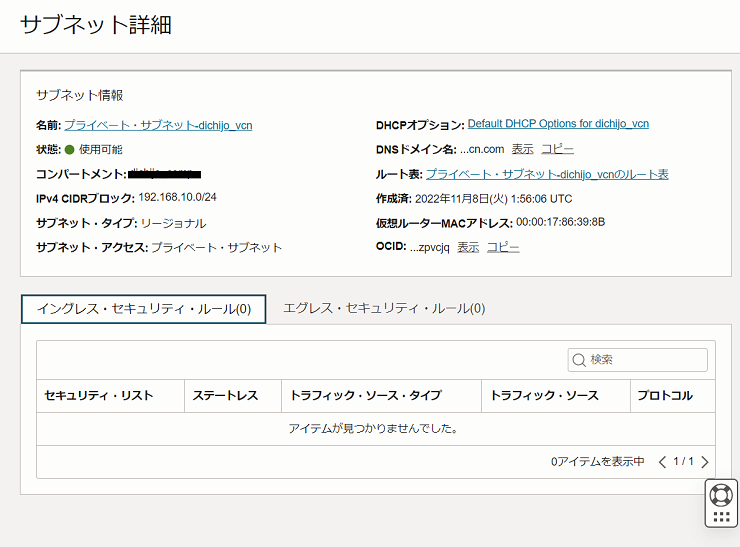Go to previous page of rules
This screenshot has height=547, width=740.
click(662, 462)
